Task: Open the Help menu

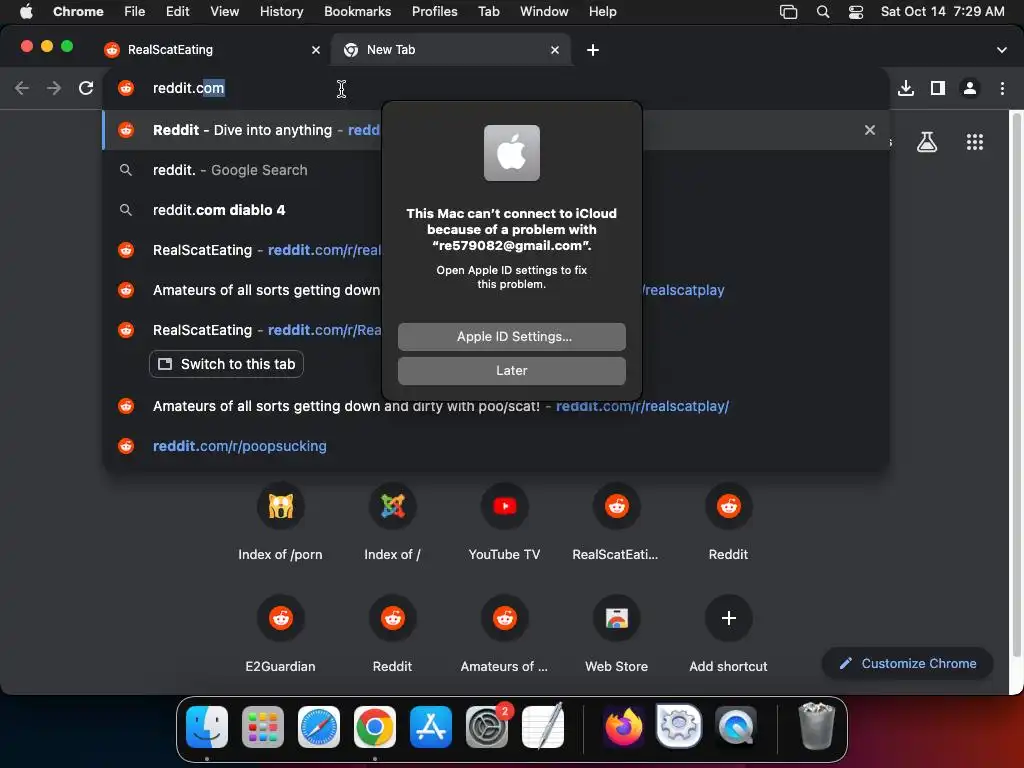Action: pos(602,12)
